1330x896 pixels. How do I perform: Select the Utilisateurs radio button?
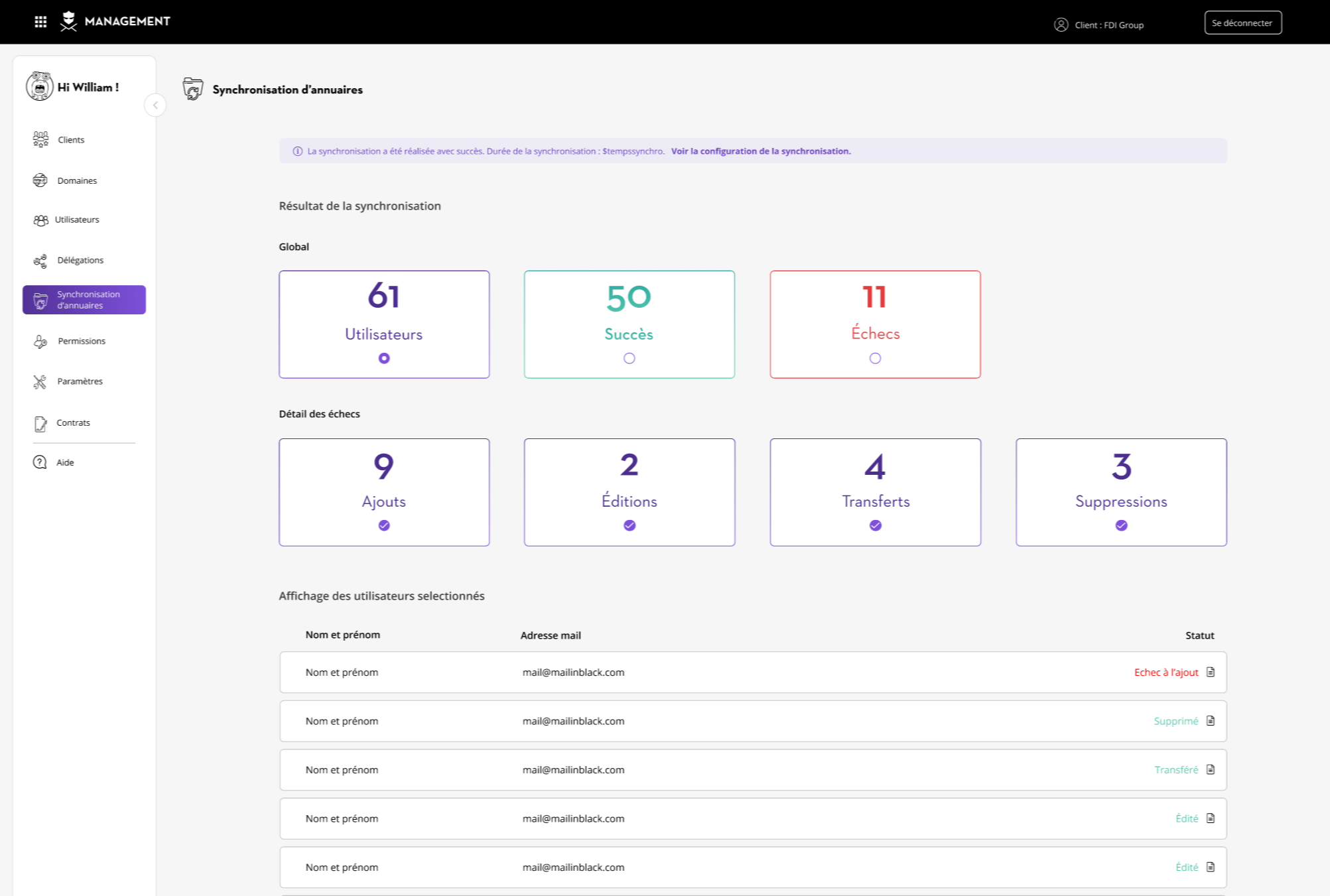[x=384, y=358]
